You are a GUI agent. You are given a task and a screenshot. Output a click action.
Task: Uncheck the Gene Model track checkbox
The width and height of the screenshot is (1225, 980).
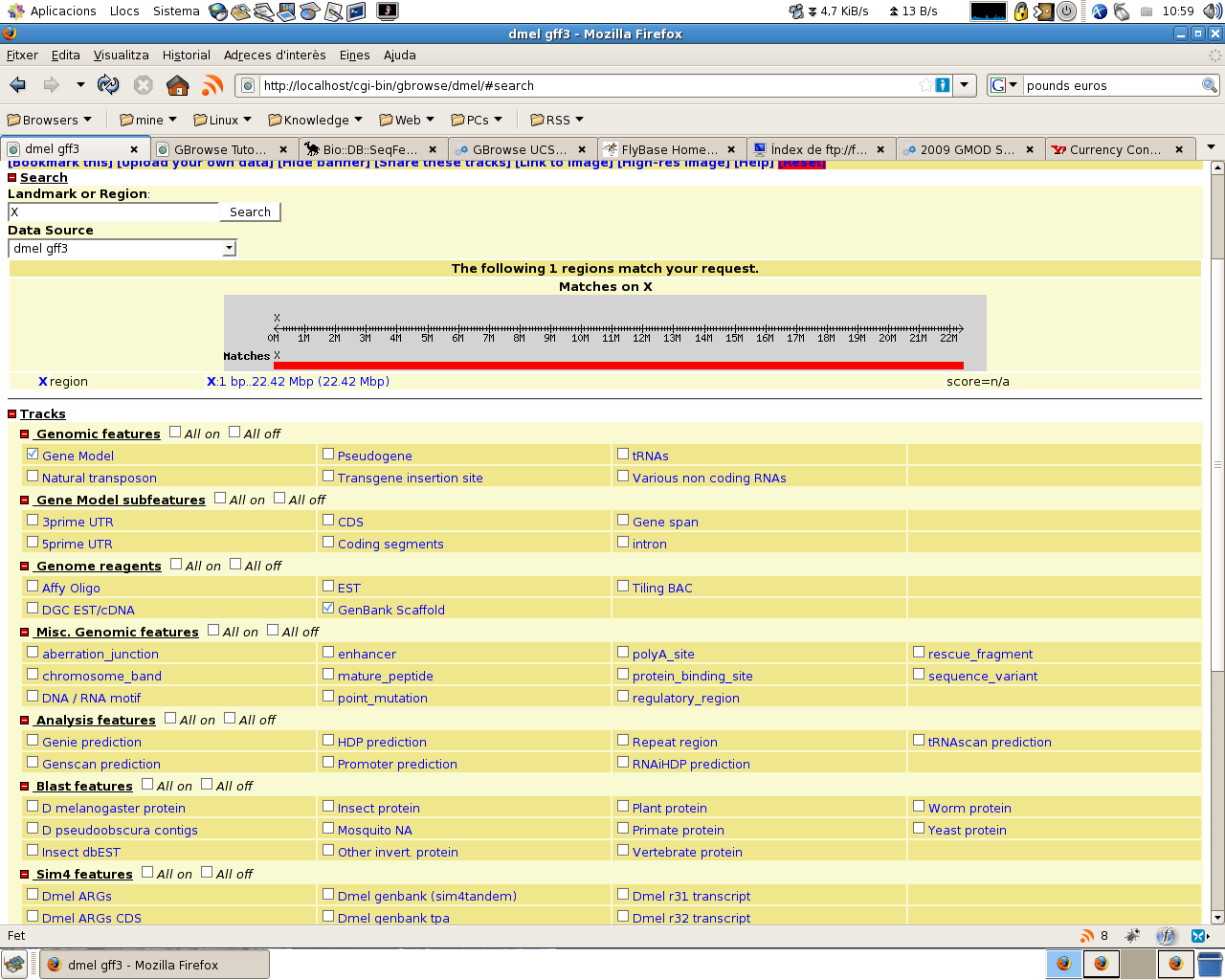pos(33,455)
